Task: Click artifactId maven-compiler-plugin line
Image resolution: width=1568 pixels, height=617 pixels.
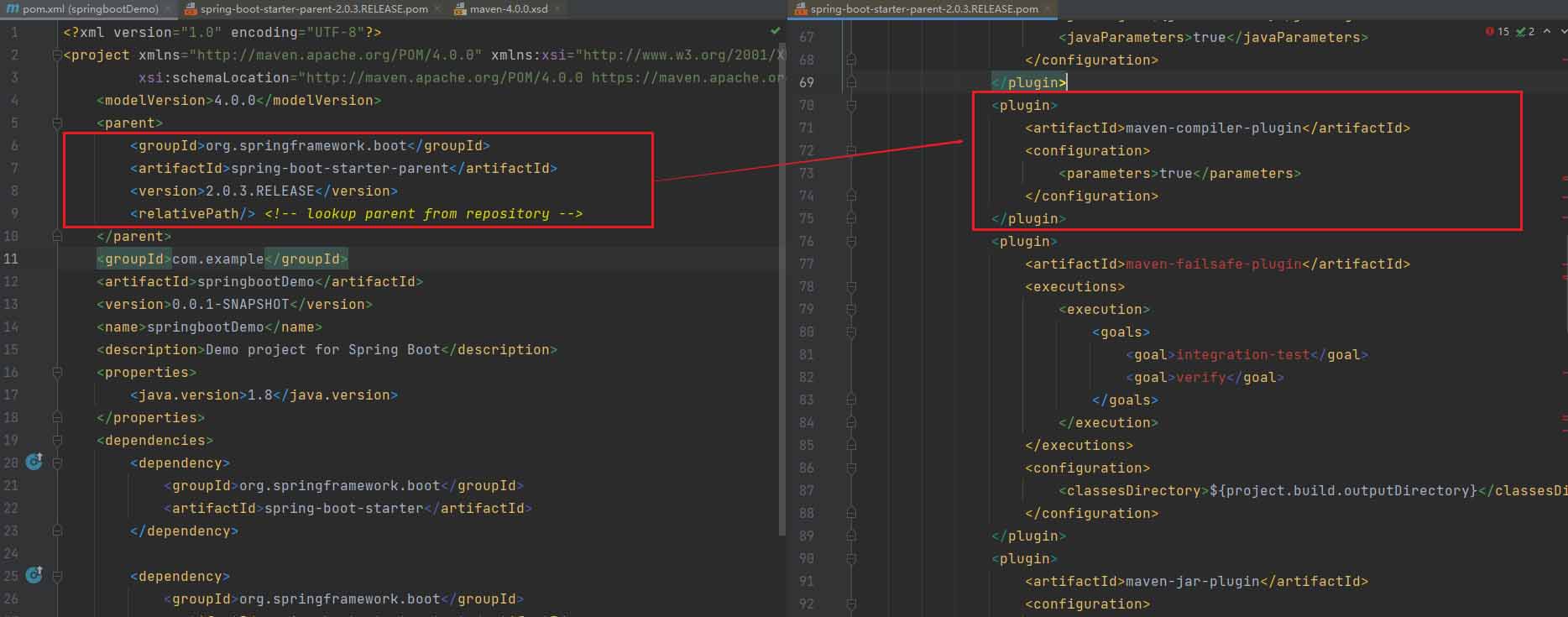Action: tap(1217, 128)
